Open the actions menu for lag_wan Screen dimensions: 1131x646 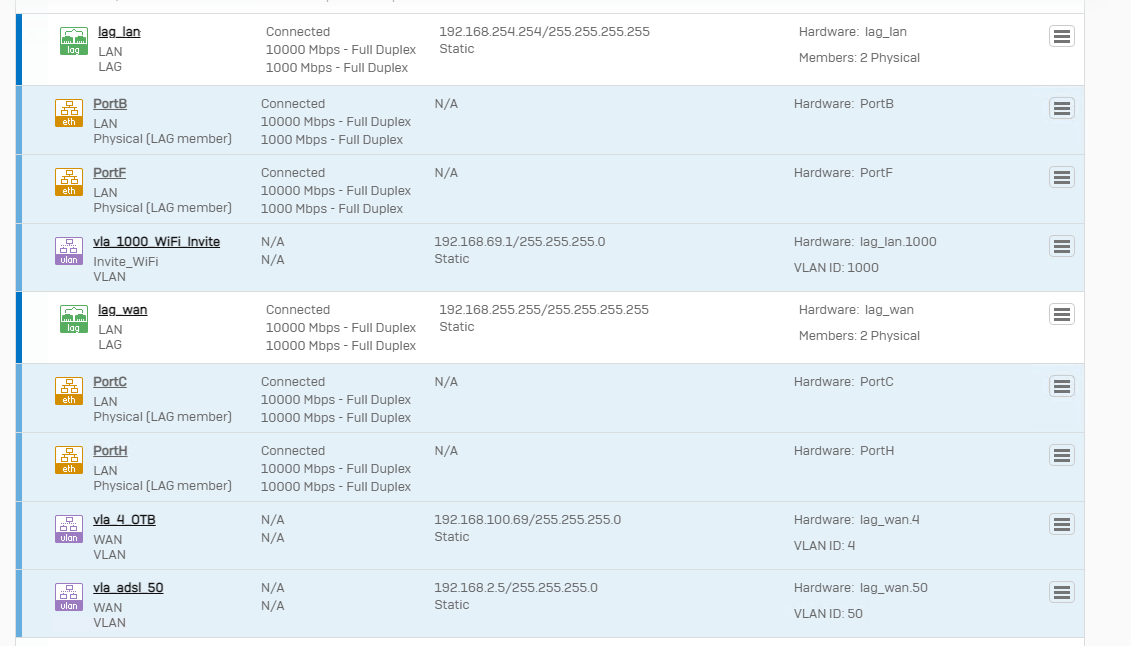click(1062, 314)
